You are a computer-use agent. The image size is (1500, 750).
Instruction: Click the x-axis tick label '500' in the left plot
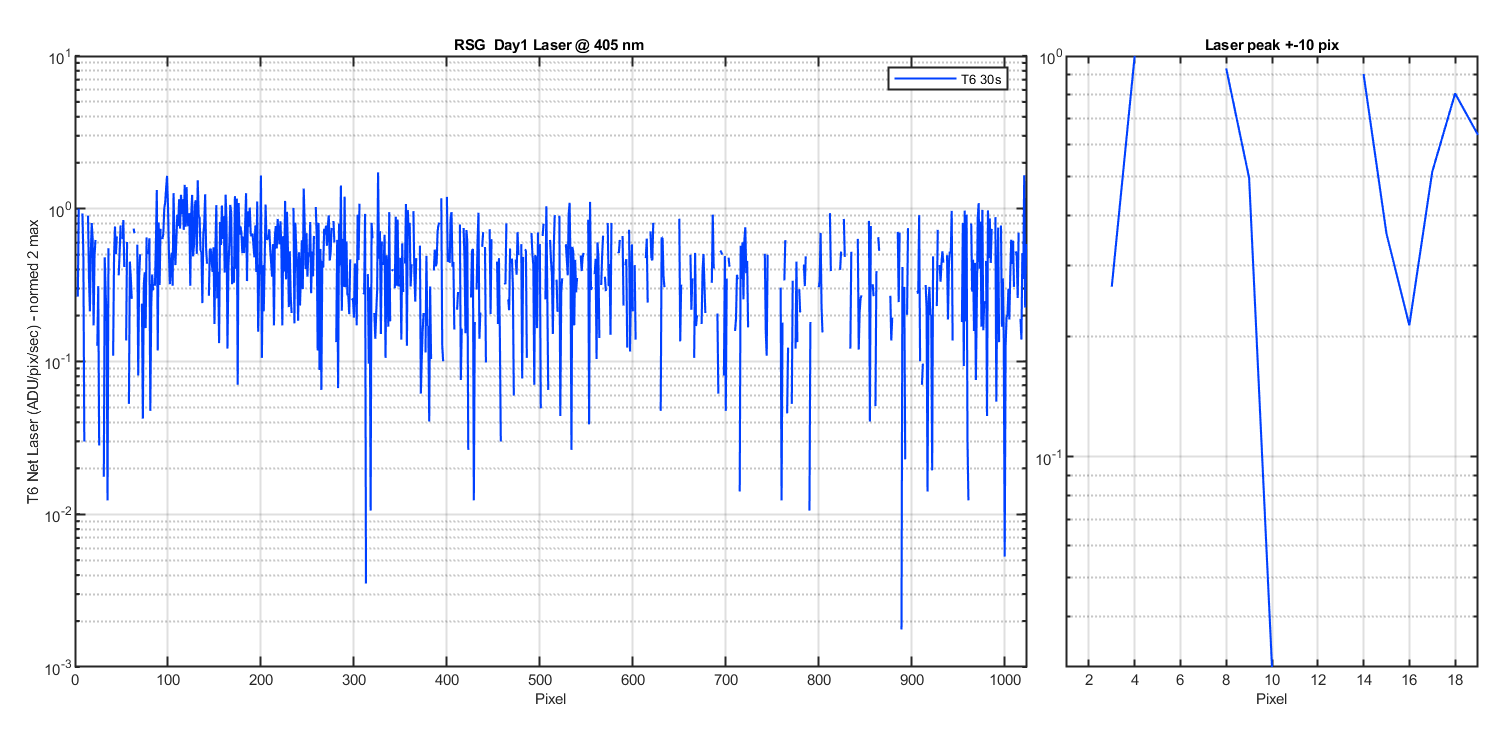pos(540,680)
